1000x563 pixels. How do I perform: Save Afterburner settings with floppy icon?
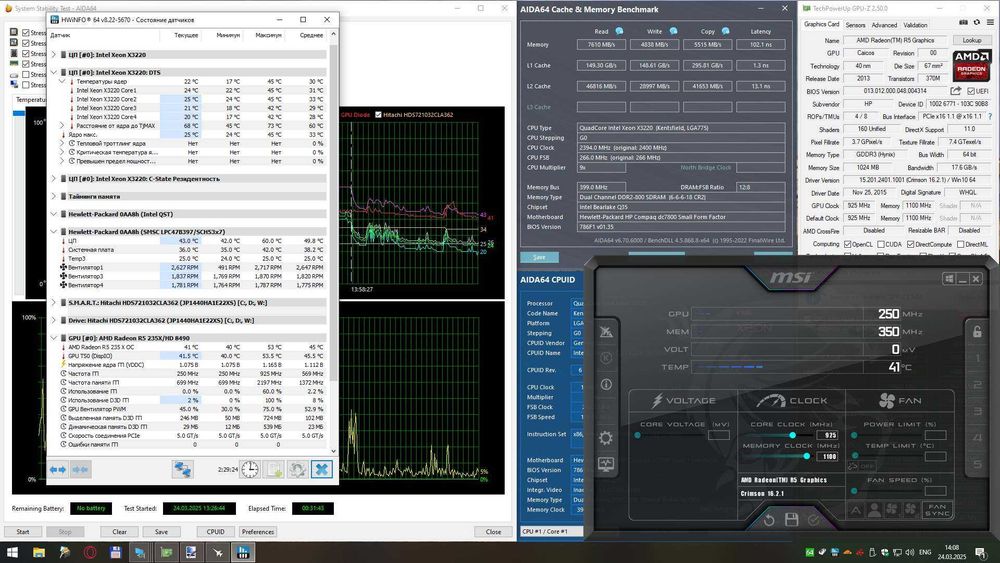[791, 520]
